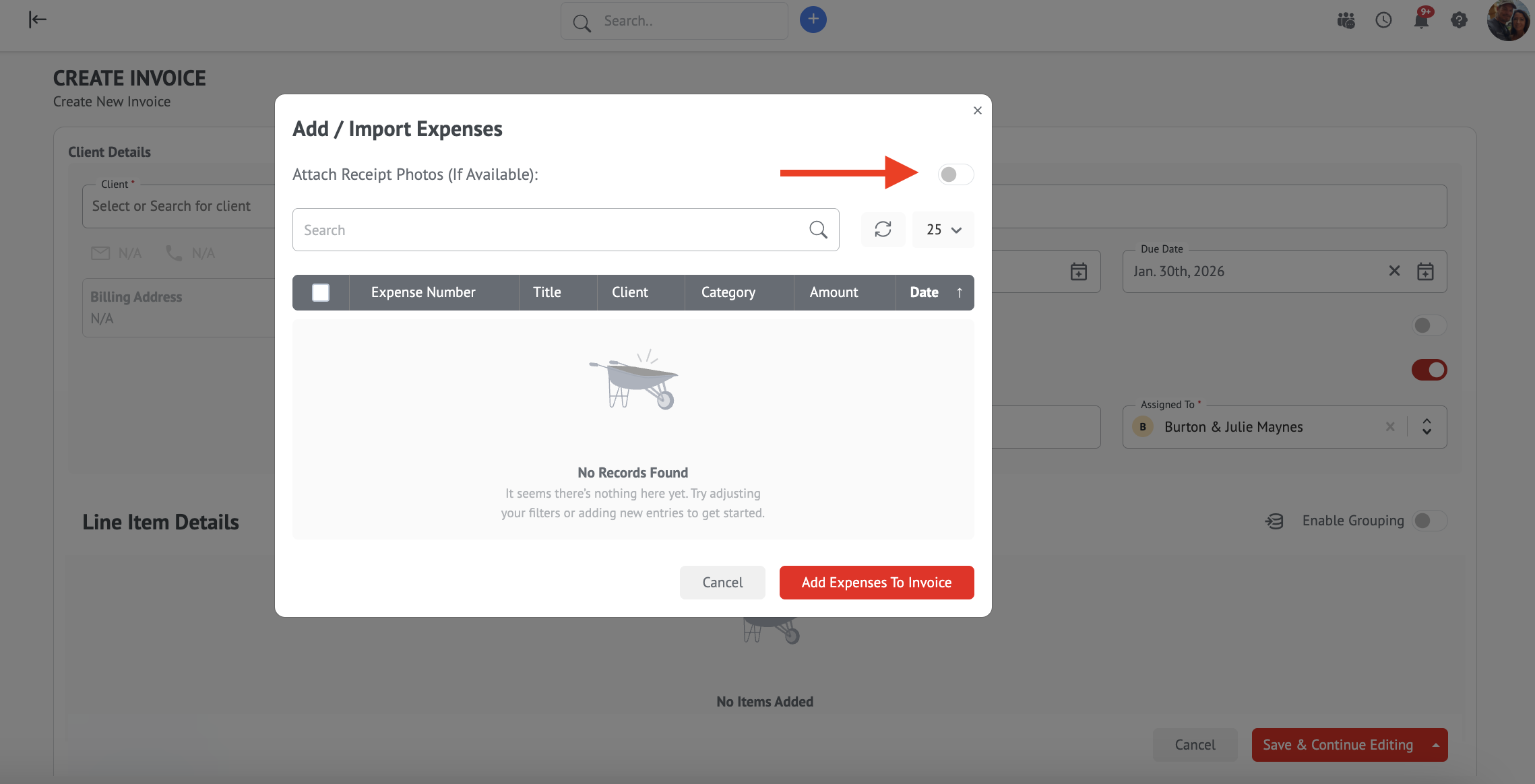
Task: Click Add Expenses To Invoice button
Action: click(876, 583)
